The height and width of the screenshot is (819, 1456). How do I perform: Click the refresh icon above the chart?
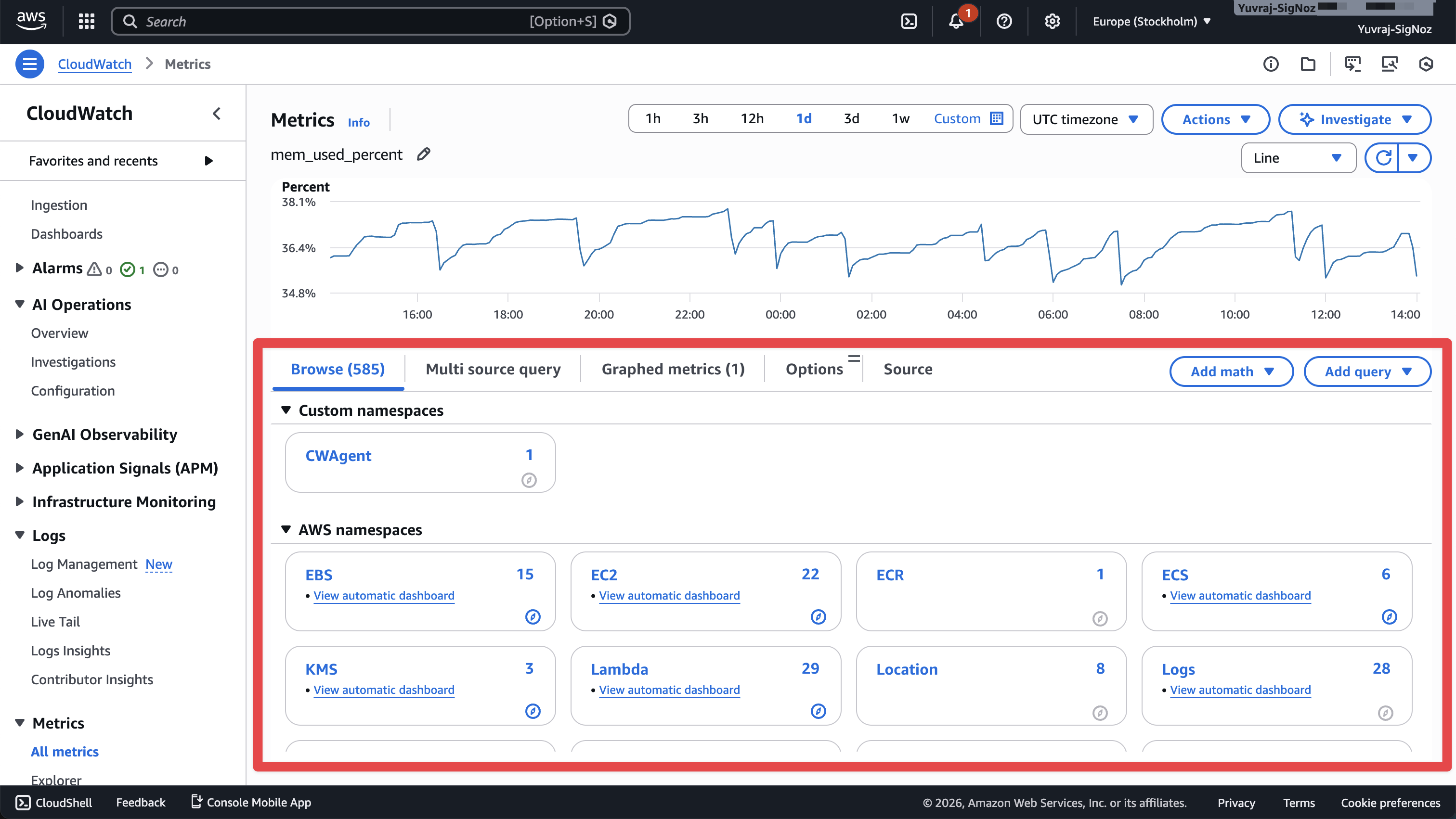tap(1384, 157)
